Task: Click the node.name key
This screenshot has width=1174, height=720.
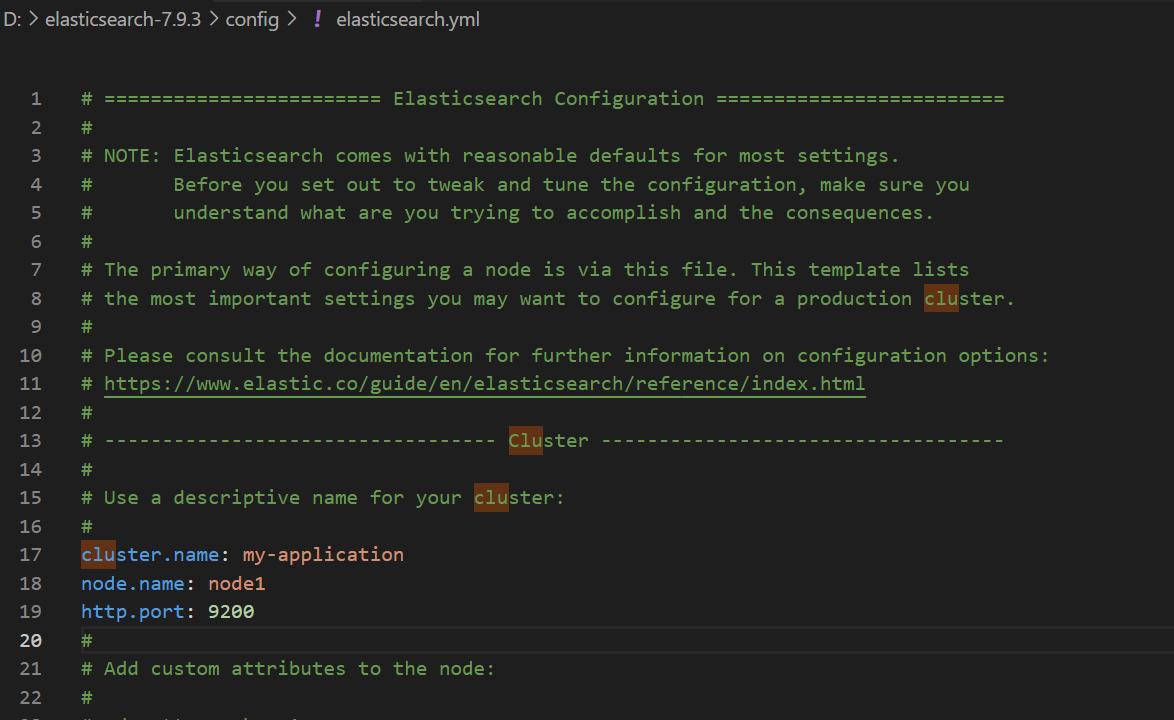Action: click(x=138, y=583)
